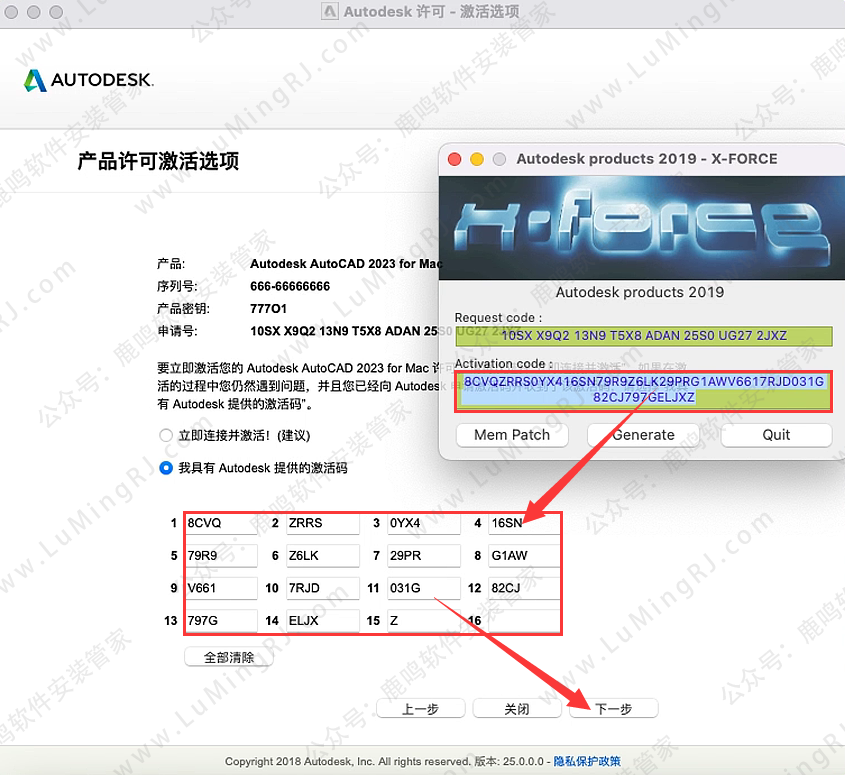Click activation field 15 containing Z
Image resolution: width=845 pixels, height=775 pixels.
tap(424, 621)
